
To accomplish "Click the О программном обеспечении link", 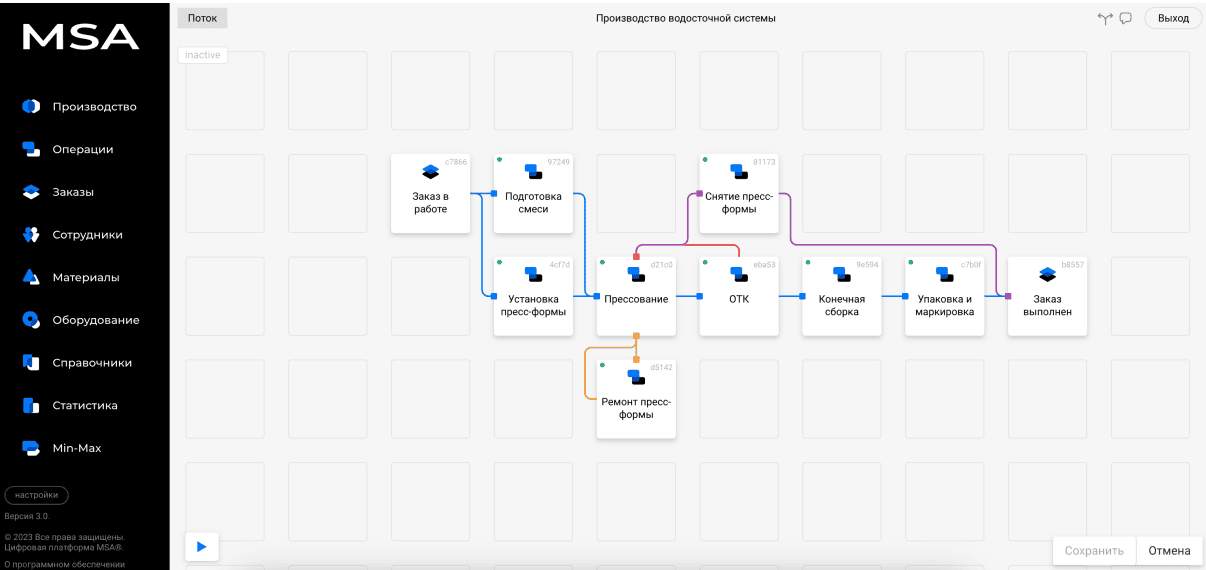I will click(64, 564).
